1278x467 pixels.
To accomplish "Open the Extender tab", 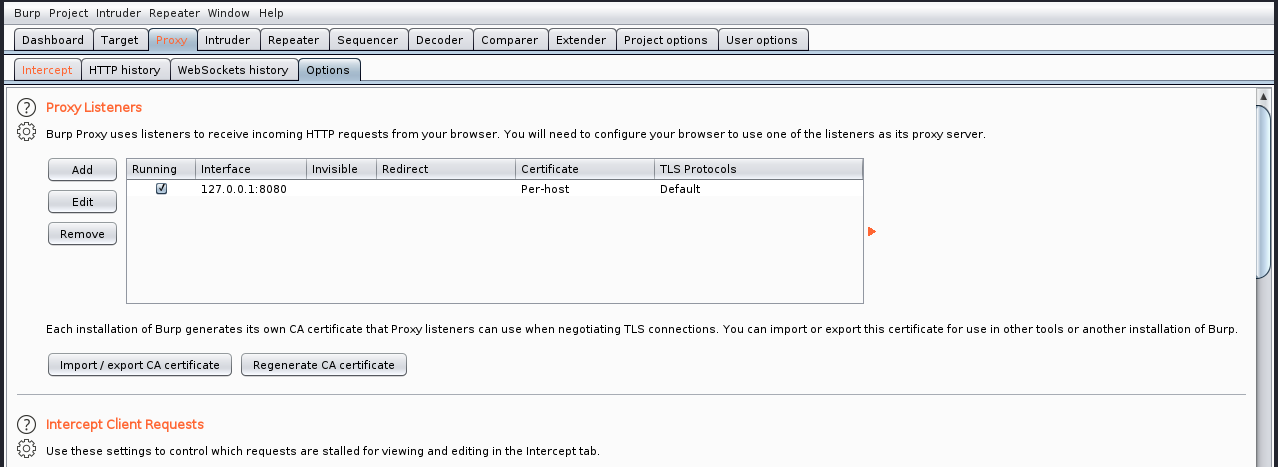I will [581, 40].
